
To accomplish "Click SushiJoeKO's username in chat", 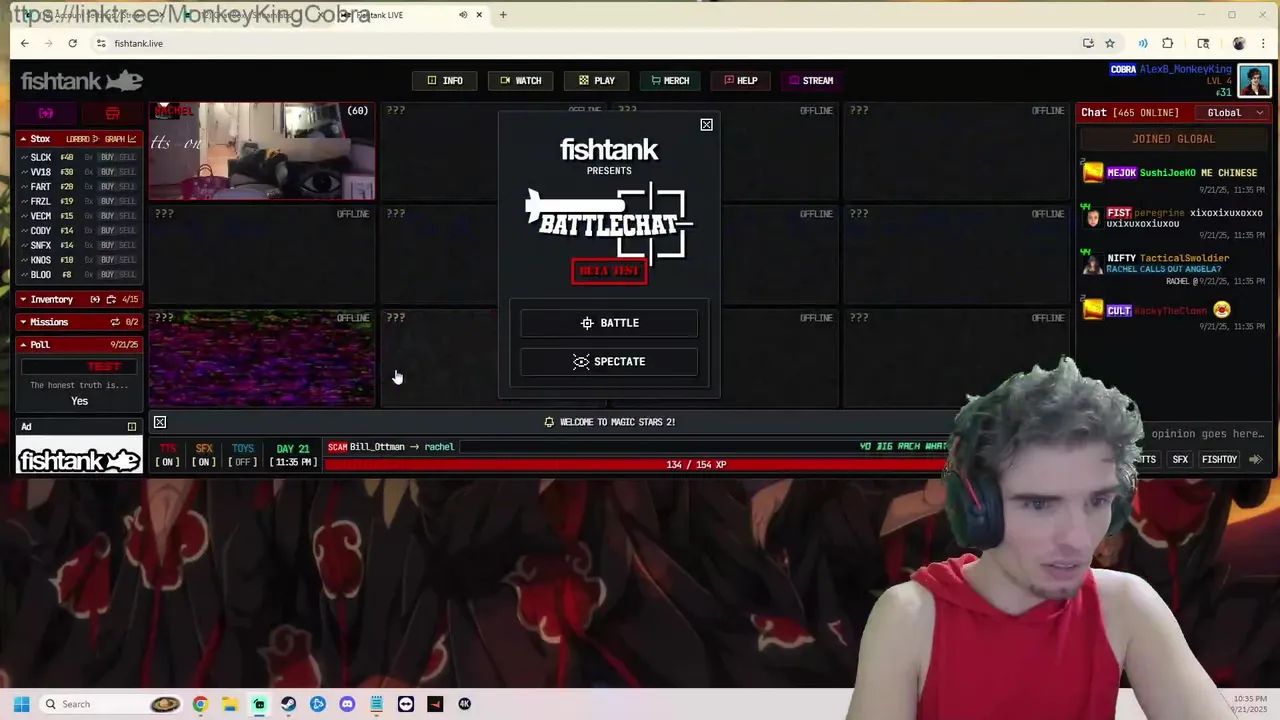I will [1167, 173].
